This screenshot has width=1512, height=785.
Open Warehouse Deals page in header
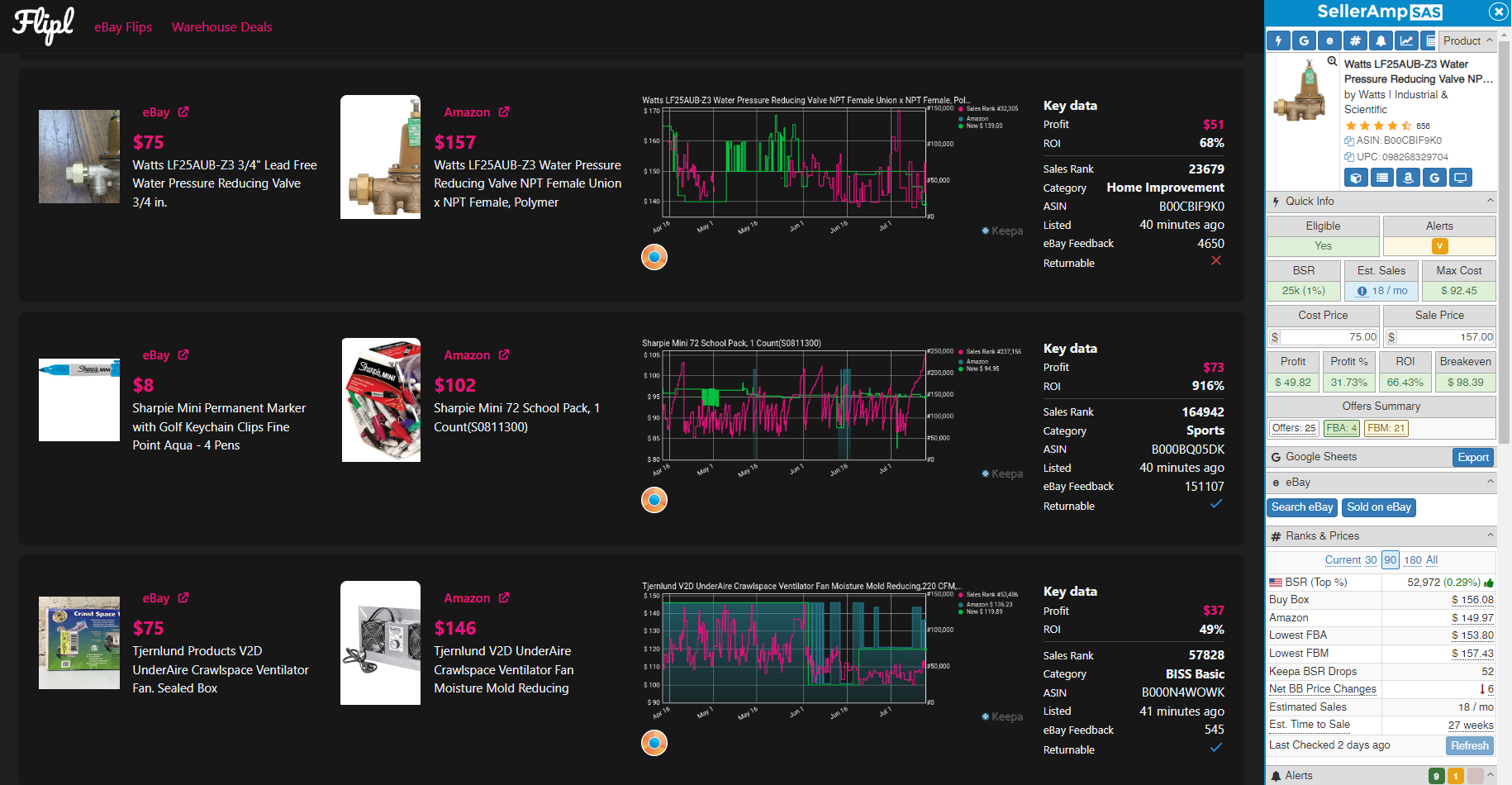[x=221, y=26]
